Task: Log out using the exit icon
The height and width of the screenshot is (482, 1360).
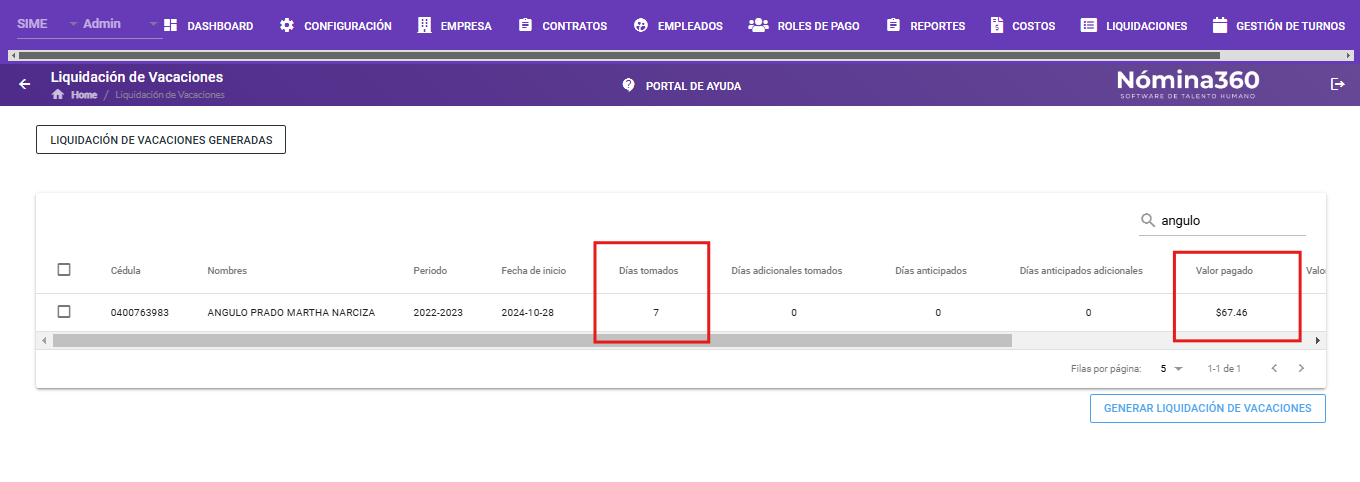Action: pos(1338,84)
